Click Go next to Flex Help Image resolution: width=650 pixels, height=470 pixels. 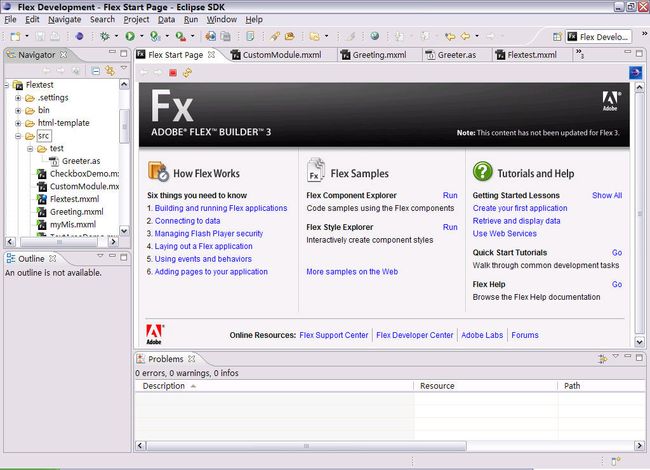tap(617, 284)
